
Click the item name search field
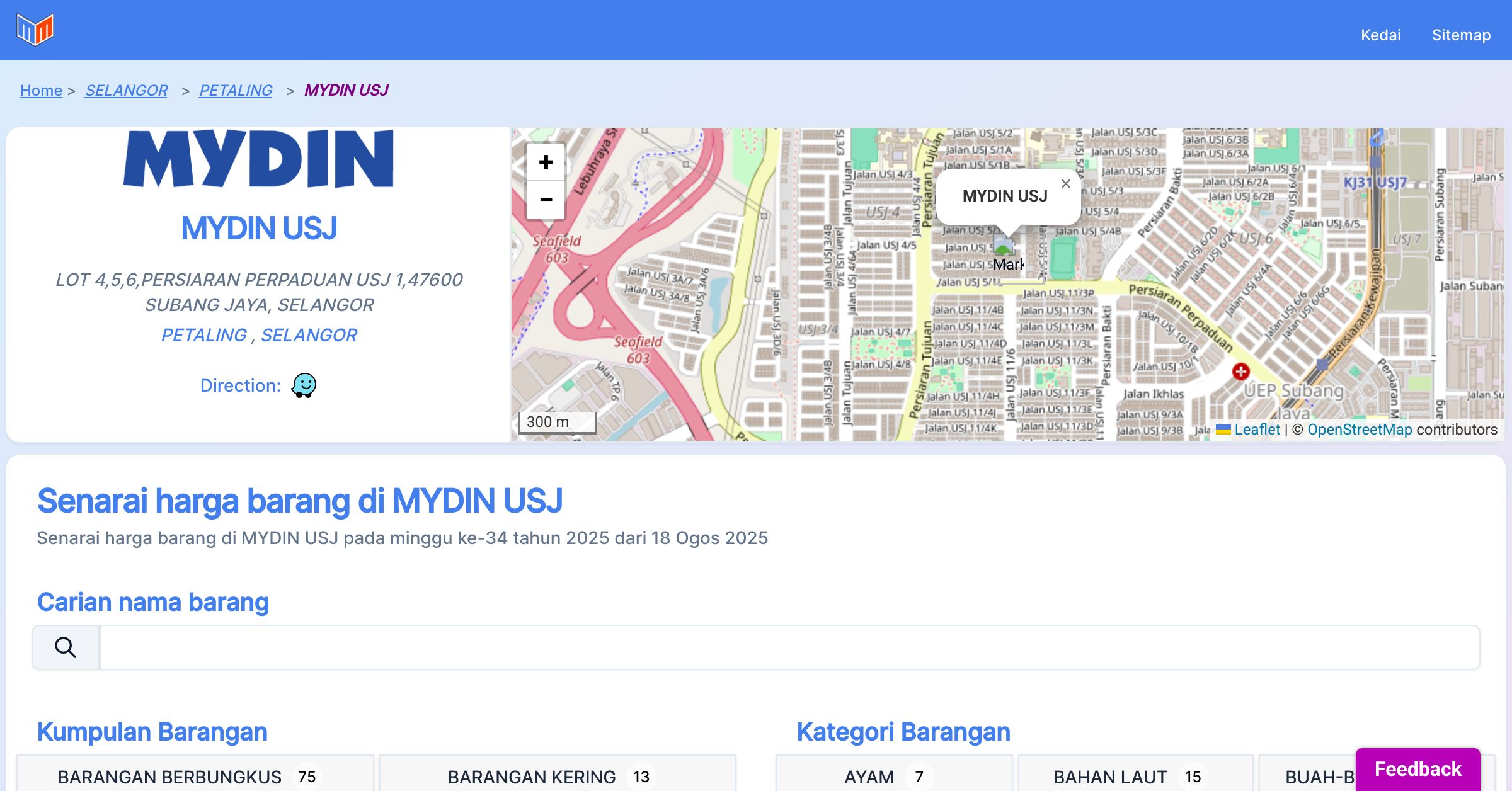click(x=789, y=647)
